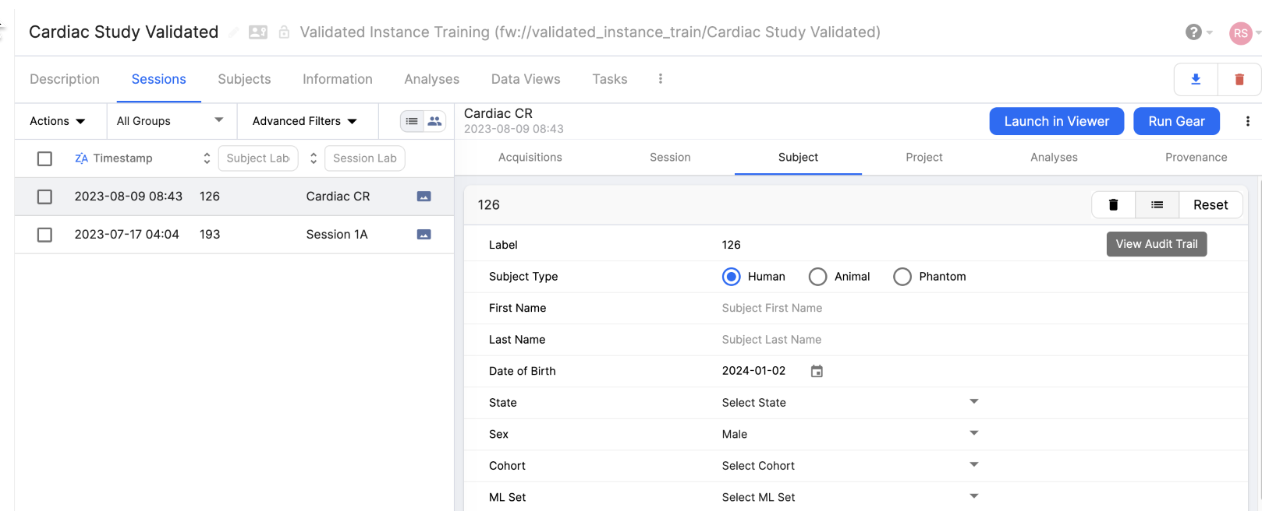Open the Data Views tab
This screenshot has width=1270, height=528.
(525, 79)
